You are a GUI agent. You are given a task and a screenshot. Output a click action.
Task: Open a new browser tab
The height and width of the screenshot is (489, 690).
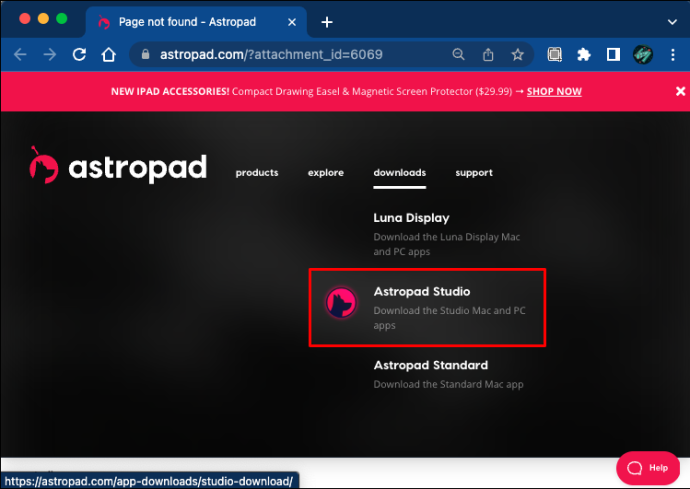click(327, 22)
